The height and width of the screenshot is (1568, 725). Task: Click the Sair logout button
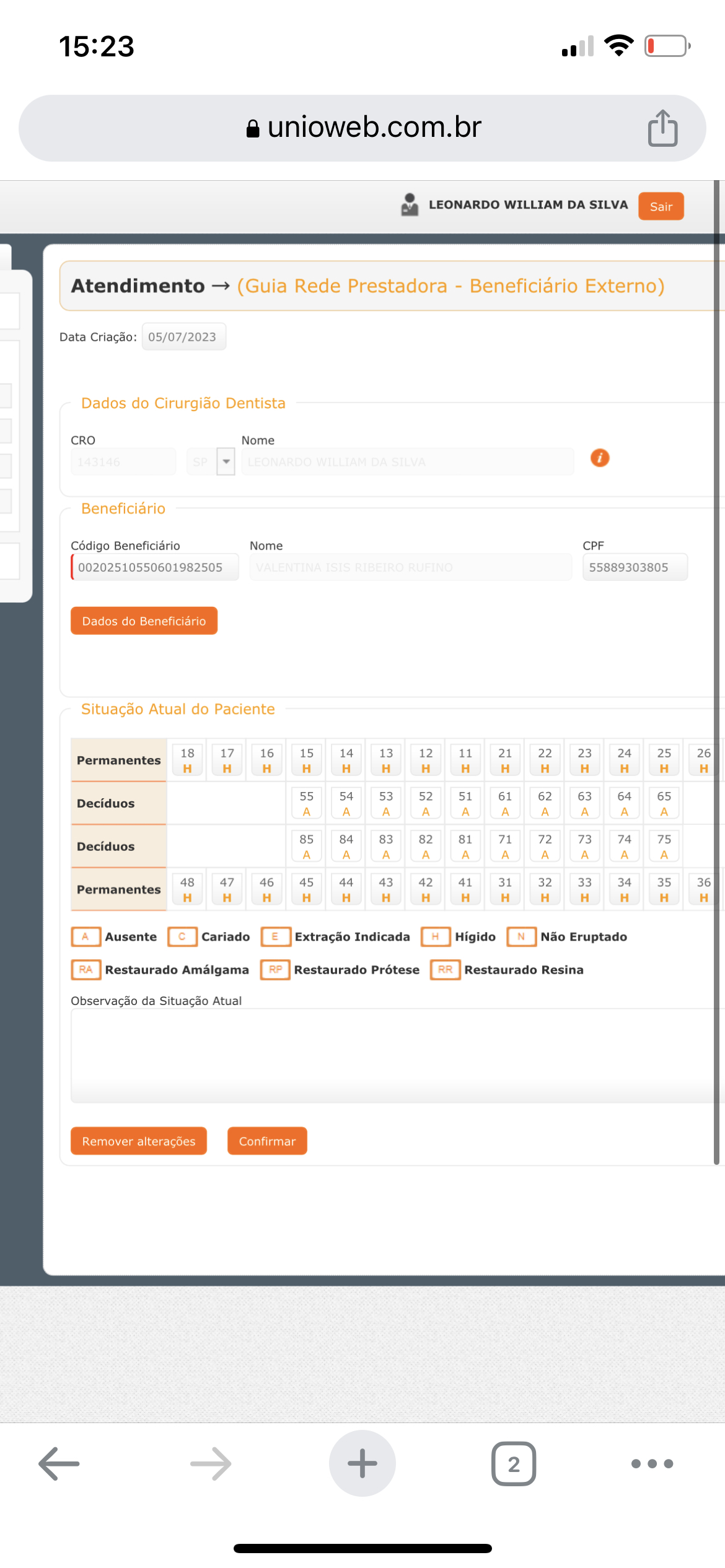(x=661, y=206)
